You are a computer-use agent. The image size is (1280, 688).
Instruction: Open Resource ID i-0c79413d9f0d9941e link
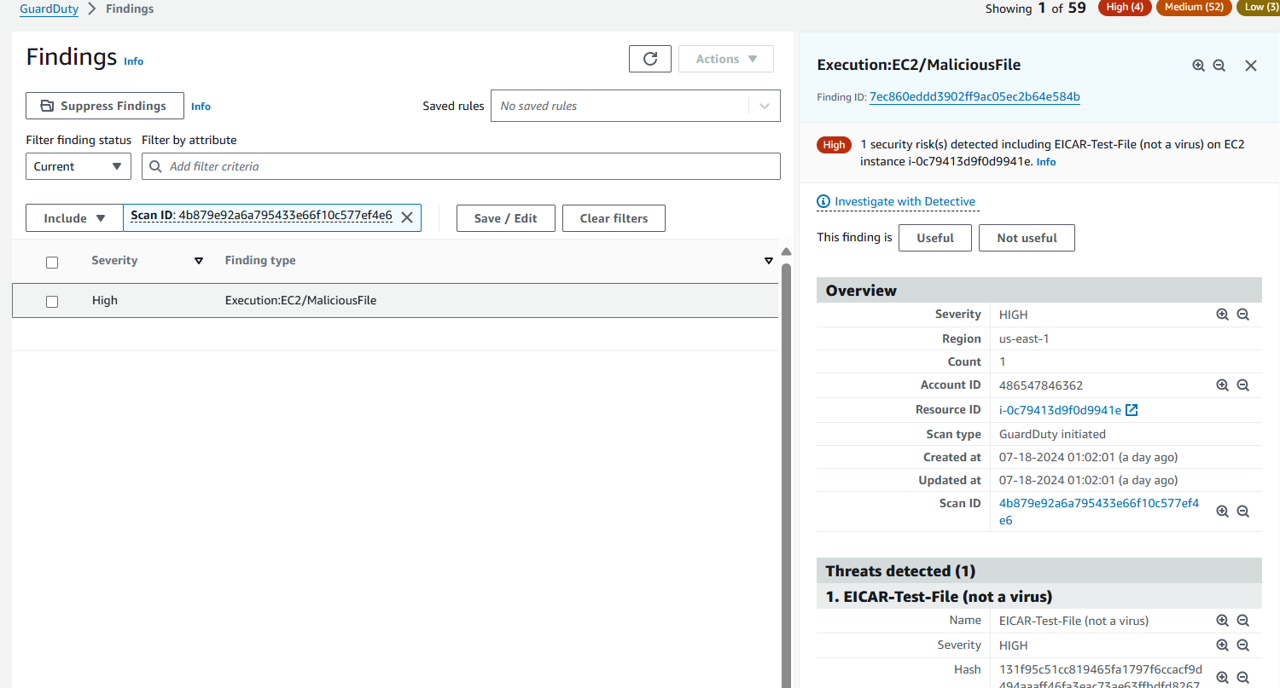pyautogui.click(x=1060, y=410)
